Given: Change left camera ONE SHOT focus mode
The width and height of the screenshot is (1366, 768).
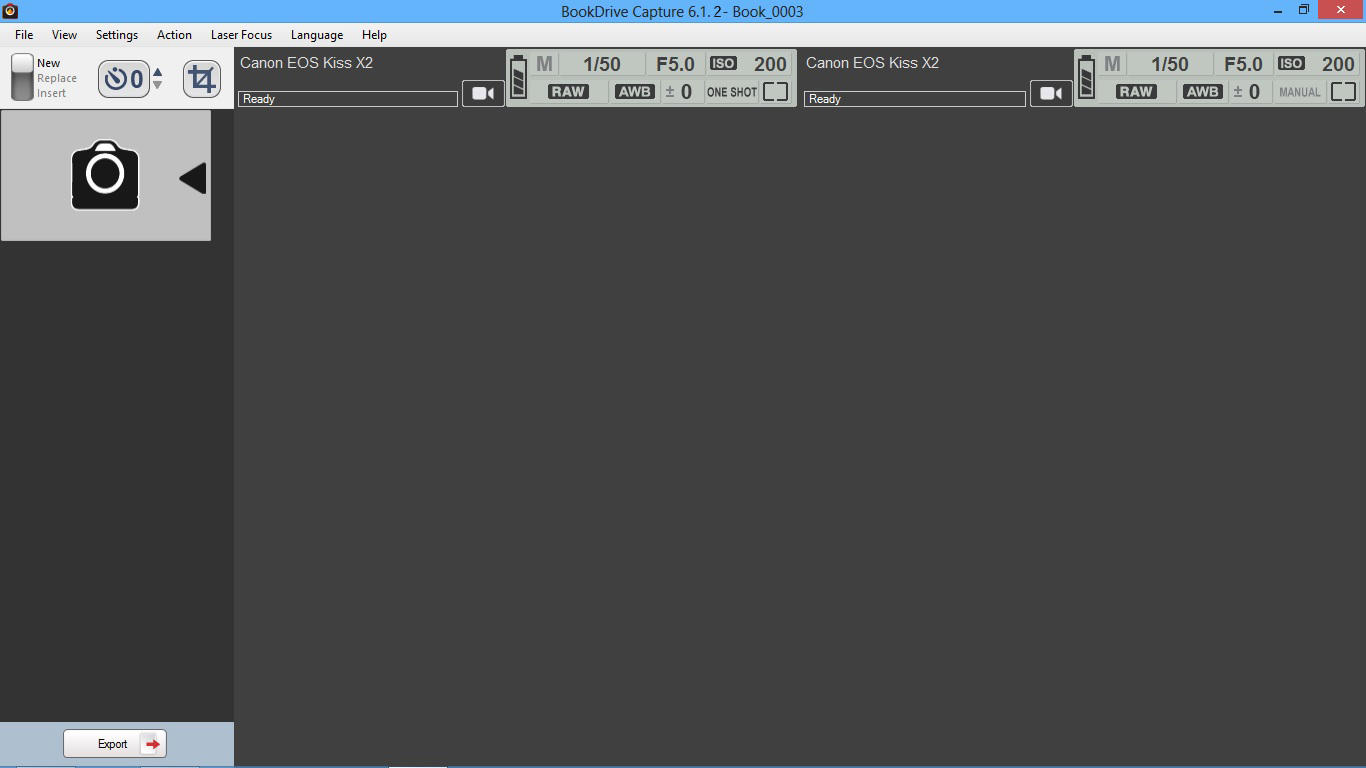Looking at the screenshot, I should click(732, 92).
